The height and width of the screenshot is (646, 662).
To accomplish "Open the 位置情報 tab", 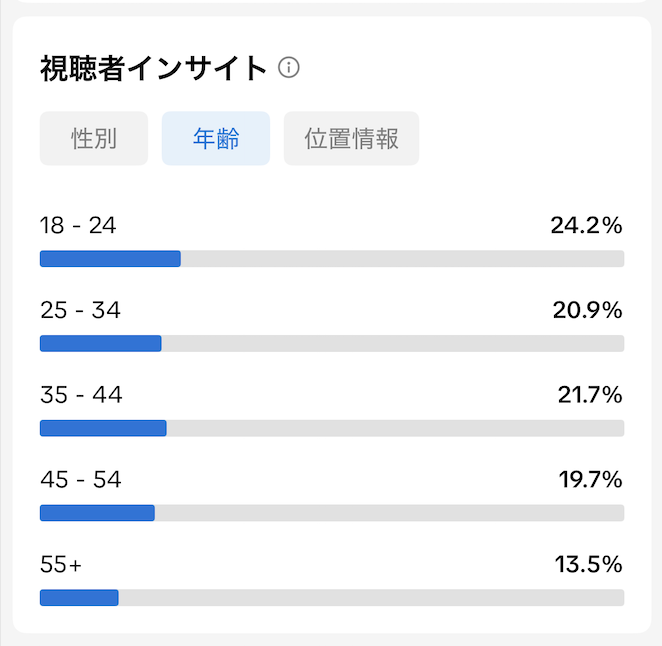I will coord(351,138).
